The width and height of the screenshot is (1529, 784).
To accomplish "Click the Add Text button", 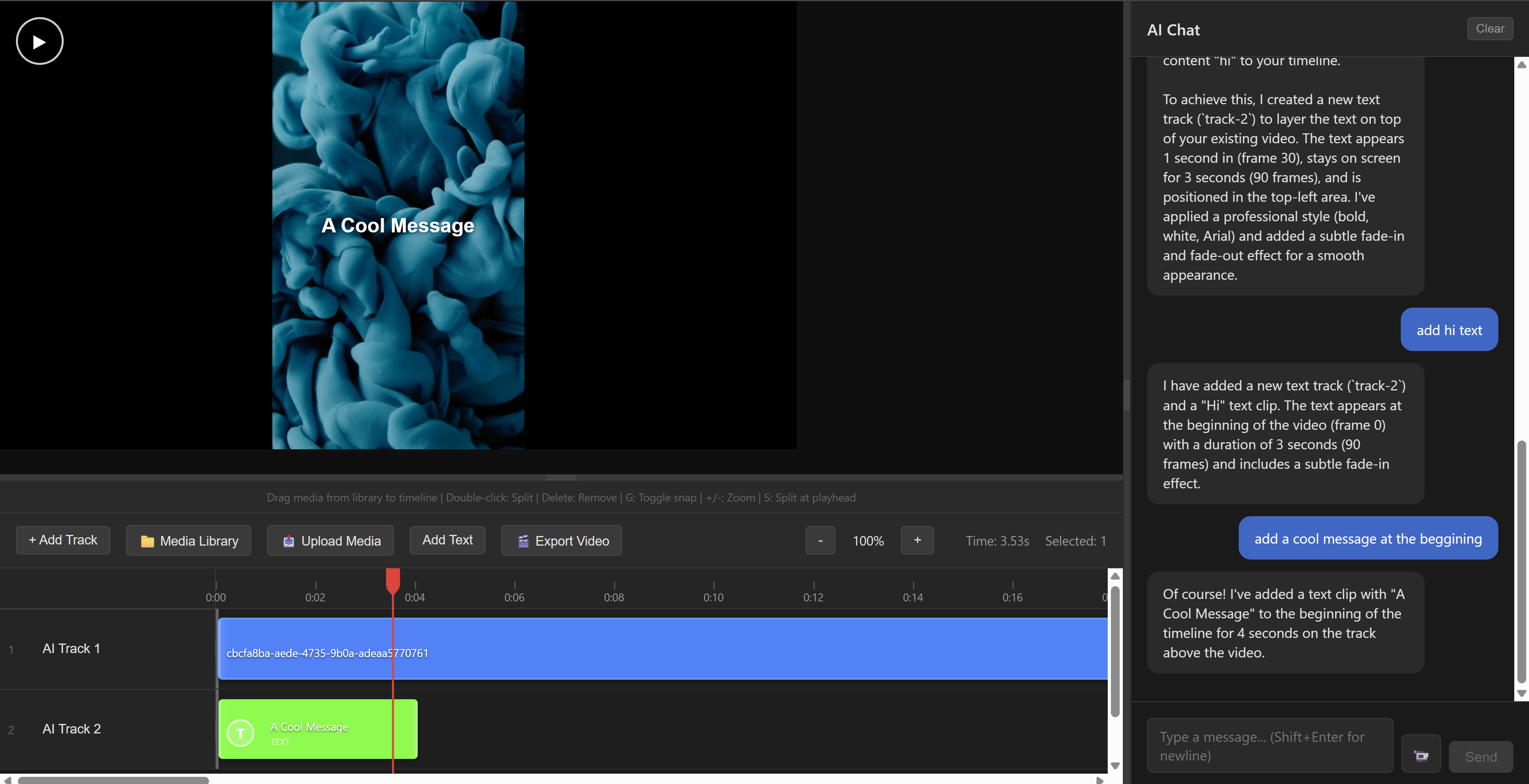I will click(x=447, y=540).
